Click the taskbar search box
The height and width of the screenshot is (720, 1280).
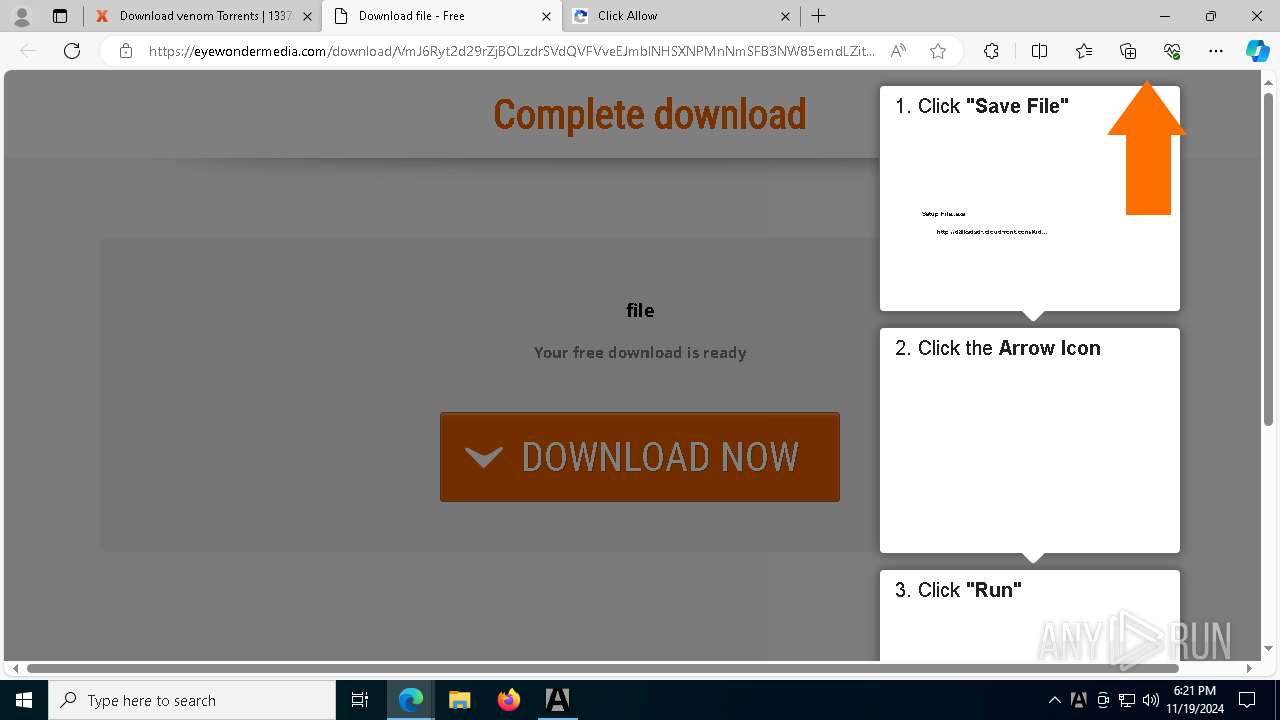click(192, 700)
